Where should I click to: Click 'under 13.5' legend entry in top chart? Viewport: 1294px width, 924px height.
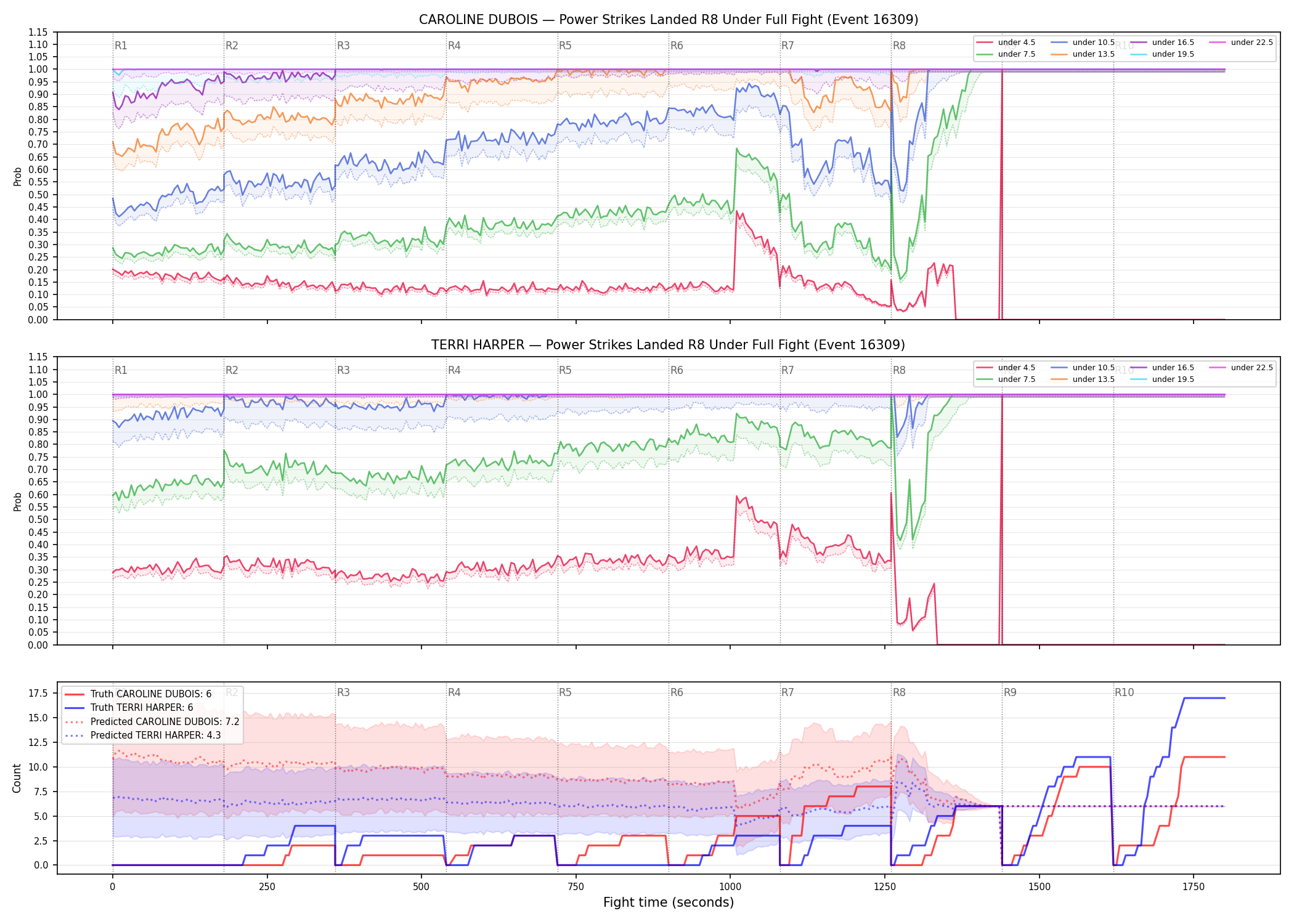[x=1083, y=54]
